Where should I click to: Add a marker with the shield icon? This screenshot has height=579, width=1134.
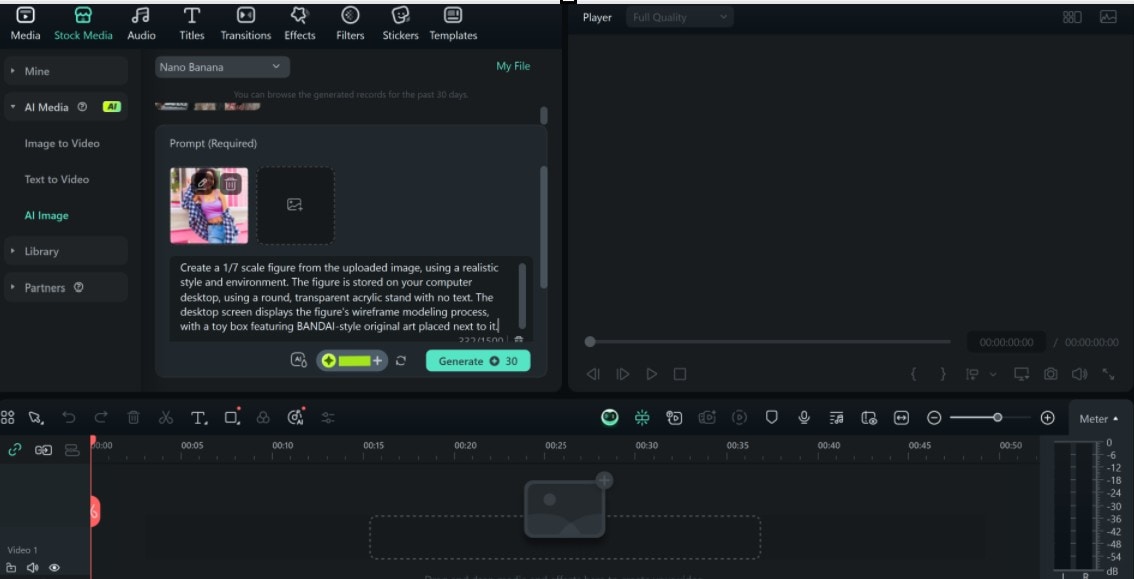point(772,417)
